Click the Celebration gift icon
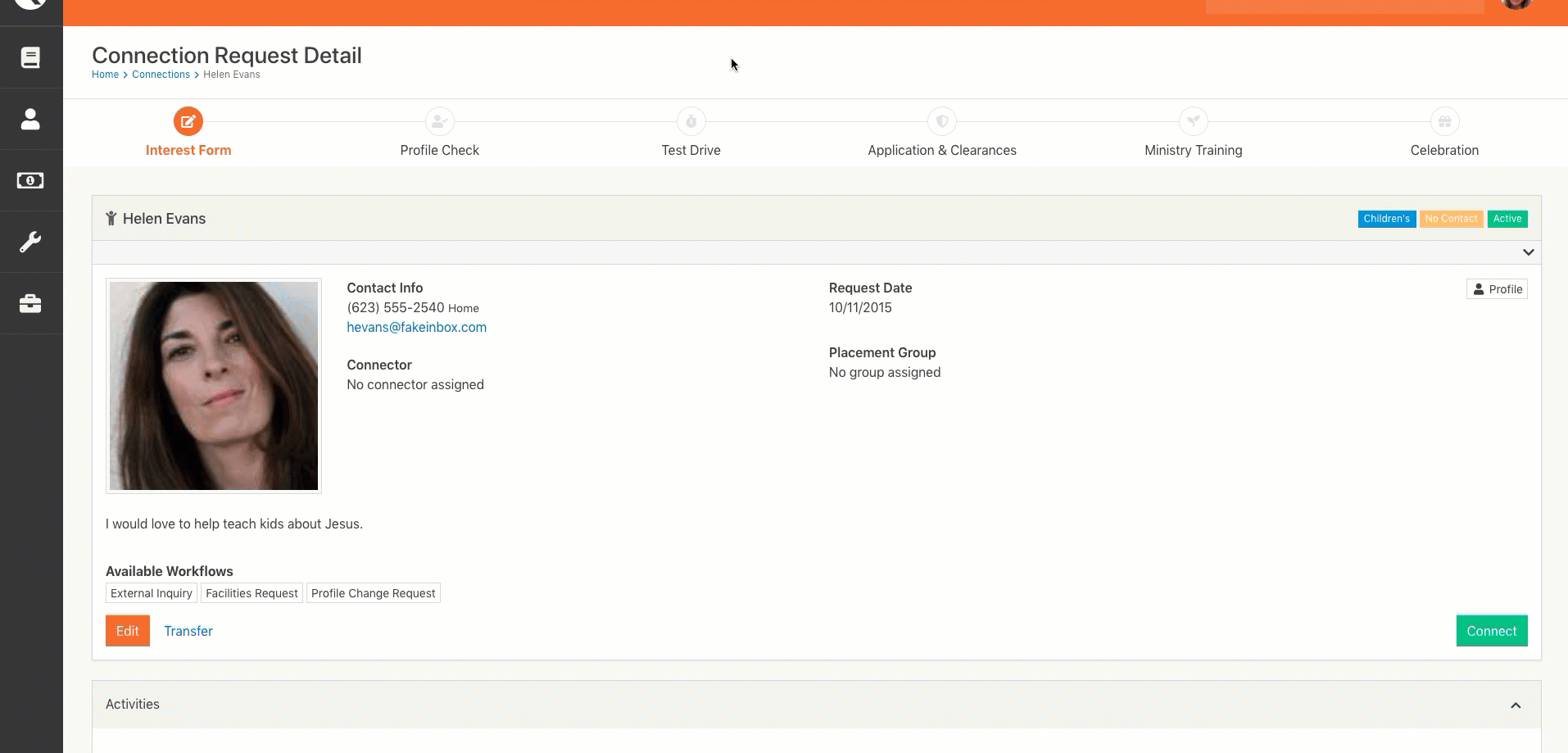The height and width of the screenshot is (753, 1568). (x=1445, y=121)
